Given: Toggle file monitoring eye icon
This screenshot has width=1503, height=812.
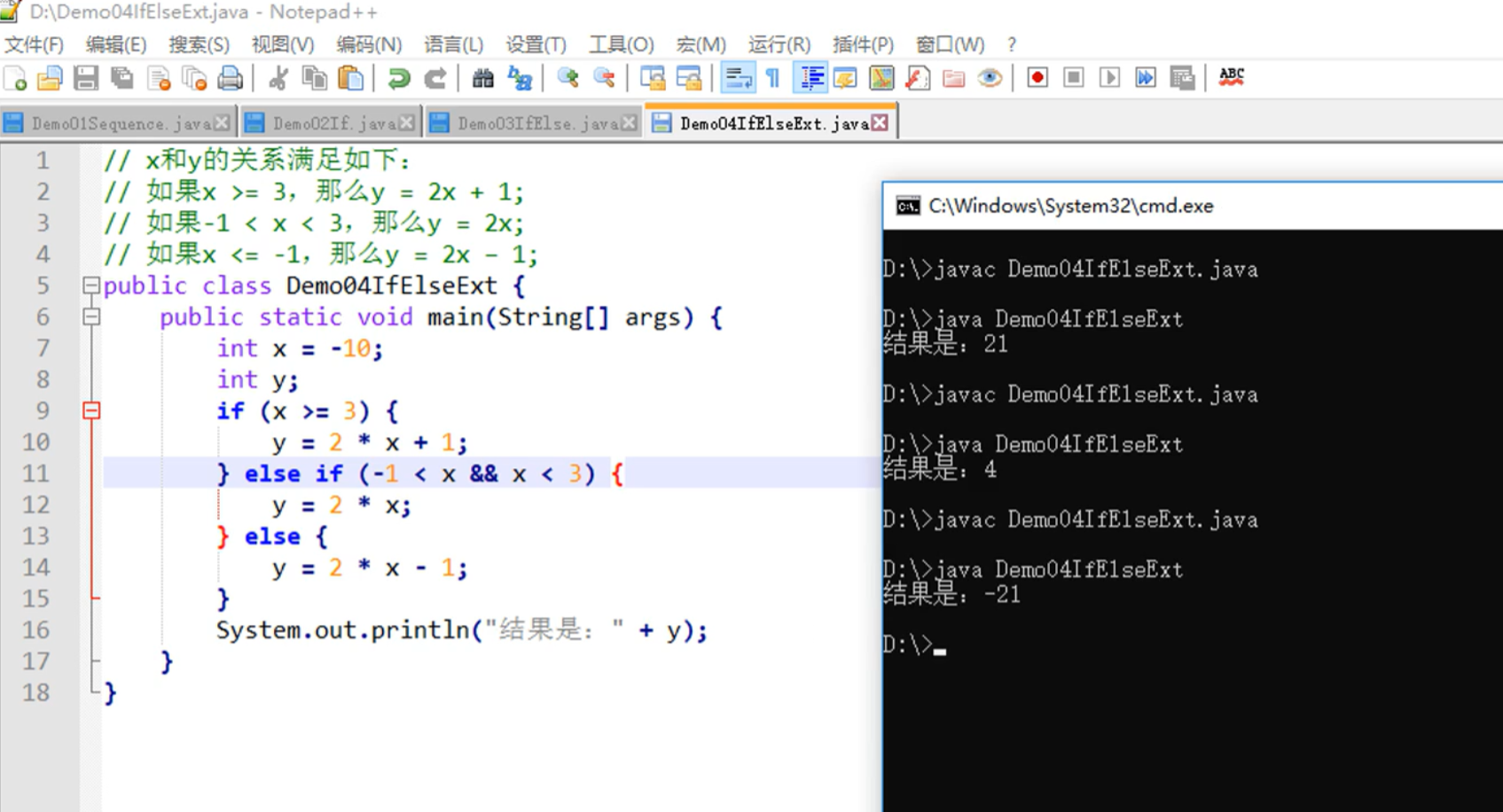Looking at the screenshot, I should [990, 79].
